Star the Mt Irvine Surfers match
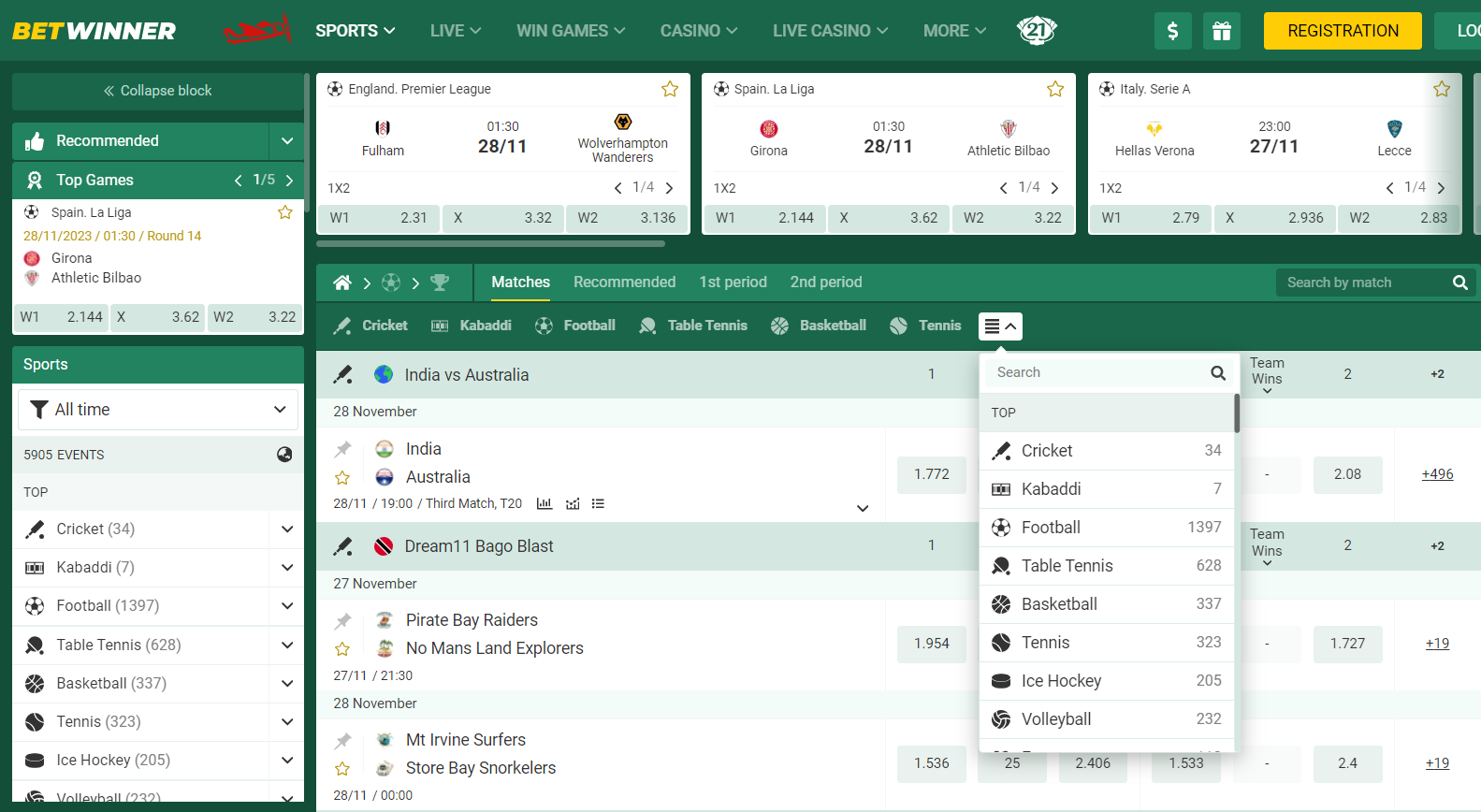 tap(342, 769)
